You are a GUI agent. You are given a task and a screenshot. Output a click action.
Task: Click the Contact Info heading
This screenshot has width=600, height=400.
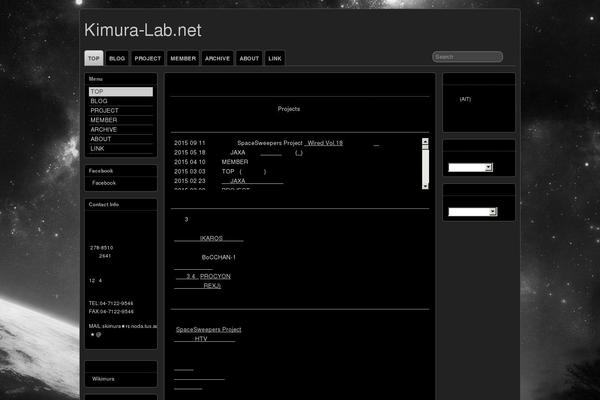pos(104,205)
